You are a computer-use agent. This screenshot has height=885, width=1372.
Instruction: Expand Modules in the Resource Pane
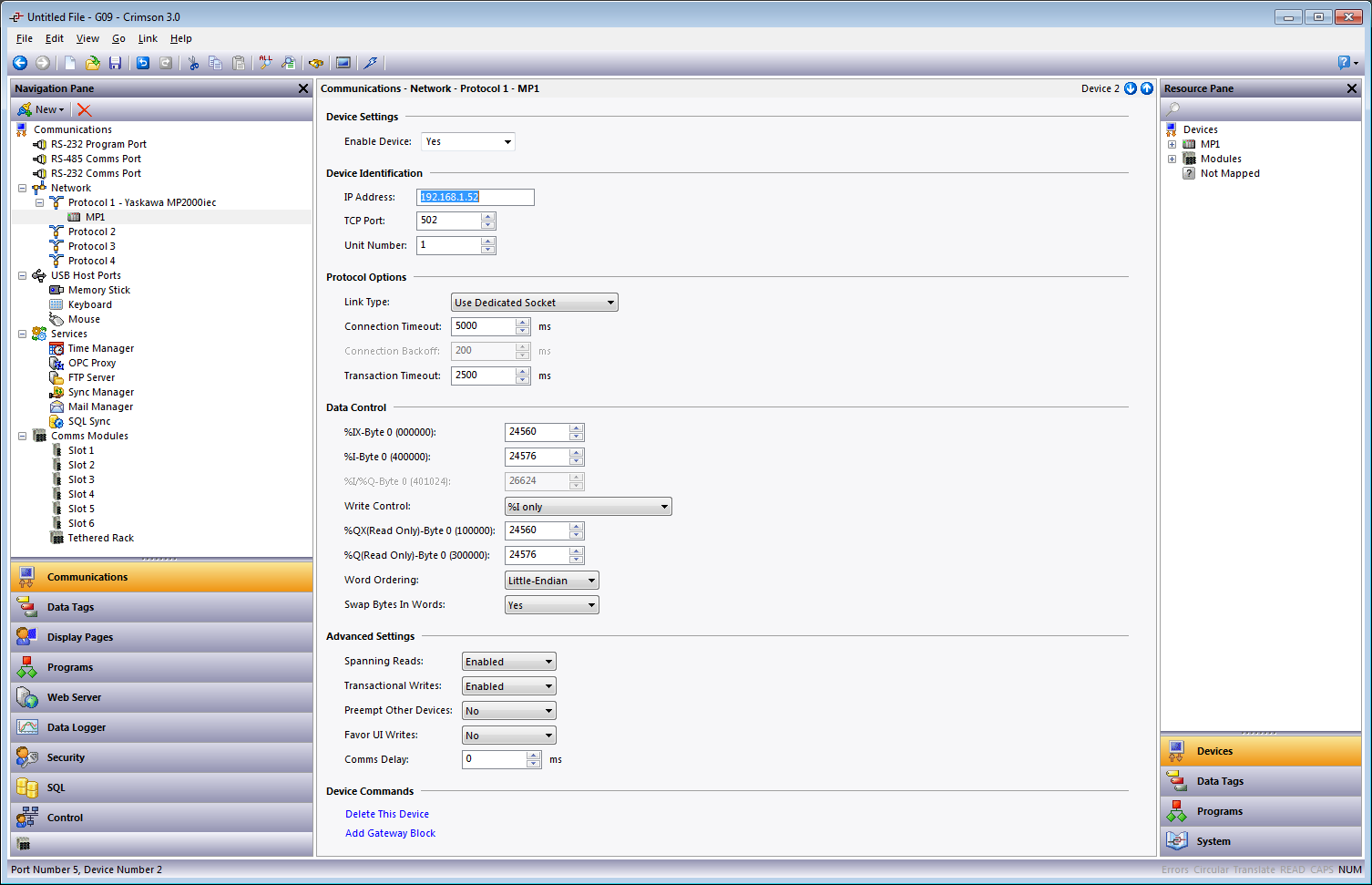(x=1172, y=159)
